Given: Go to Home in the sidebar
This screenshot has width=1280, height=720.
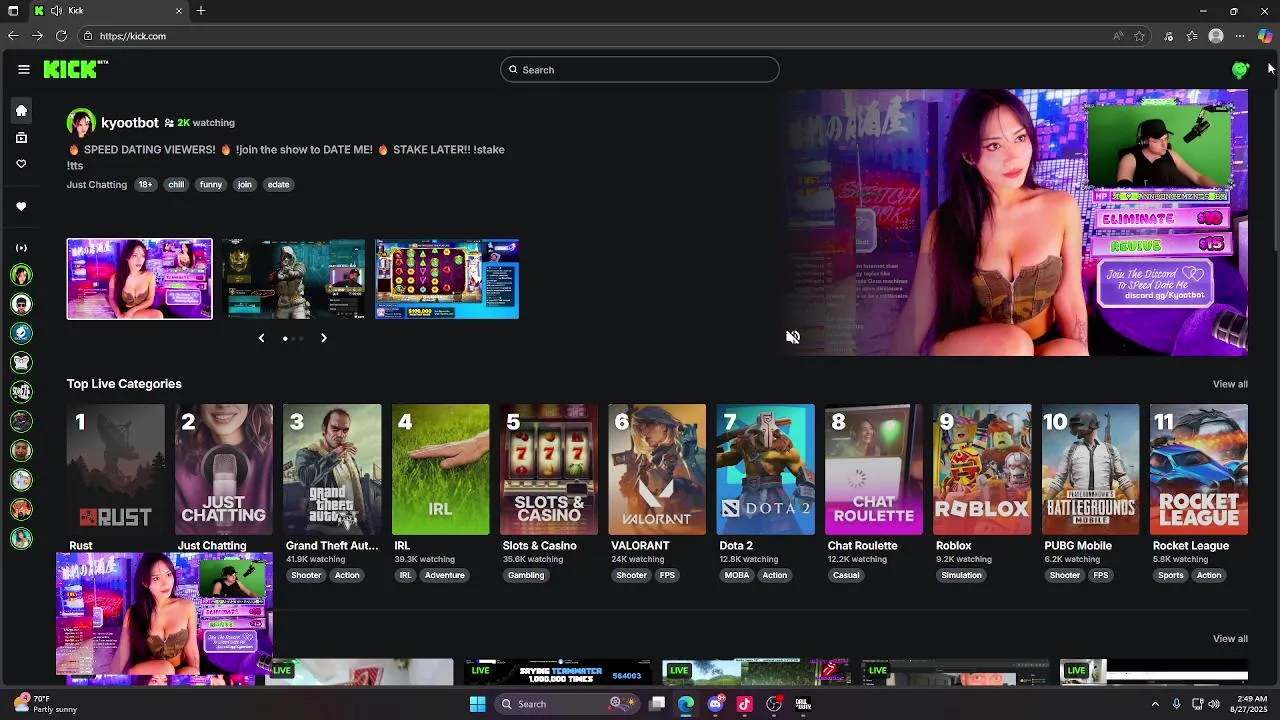Looking at the screenshot, I should coord(21,111).
